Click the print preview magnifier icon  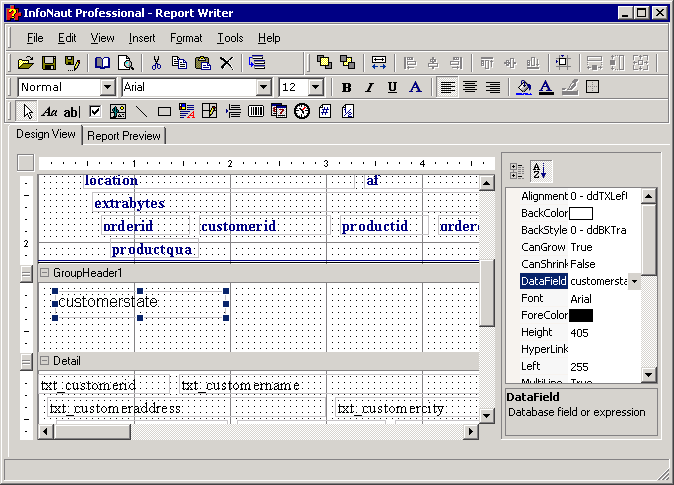coord(126,63)
